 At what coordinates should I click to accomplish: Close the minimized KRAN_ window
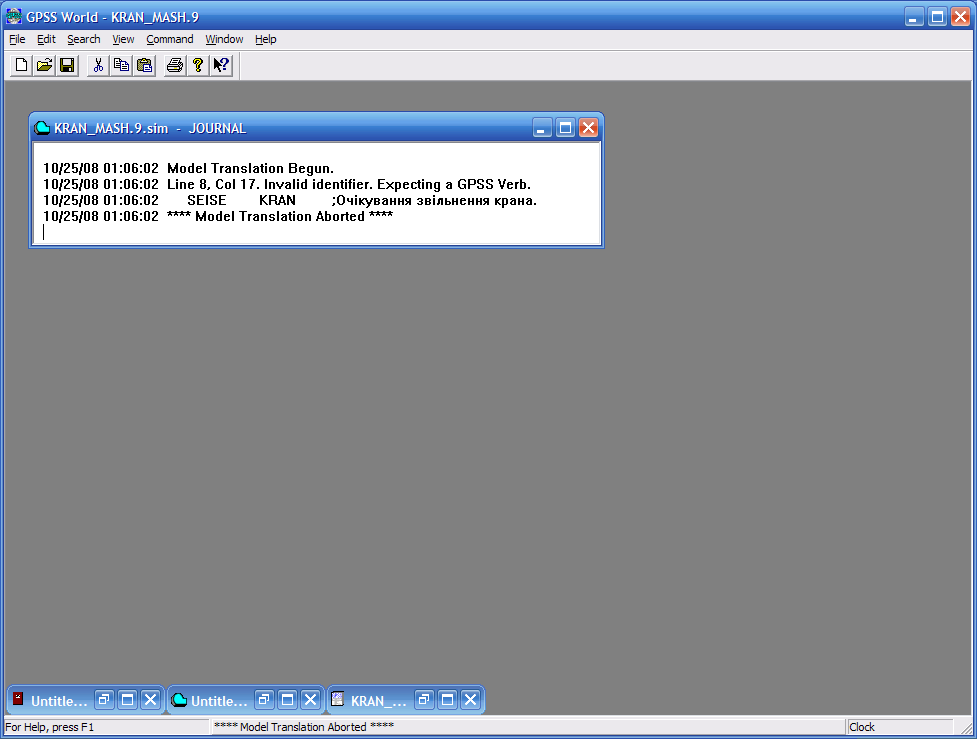(x=470, y=700)
